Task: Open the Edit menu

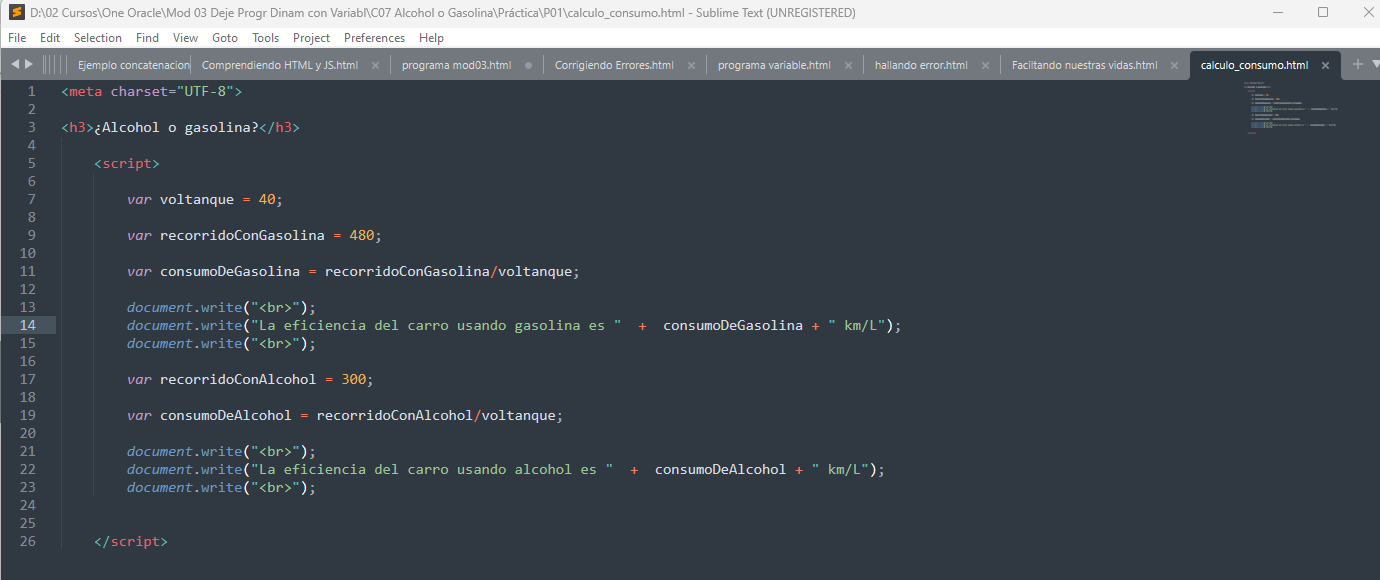Action: [x=50, y=38]
